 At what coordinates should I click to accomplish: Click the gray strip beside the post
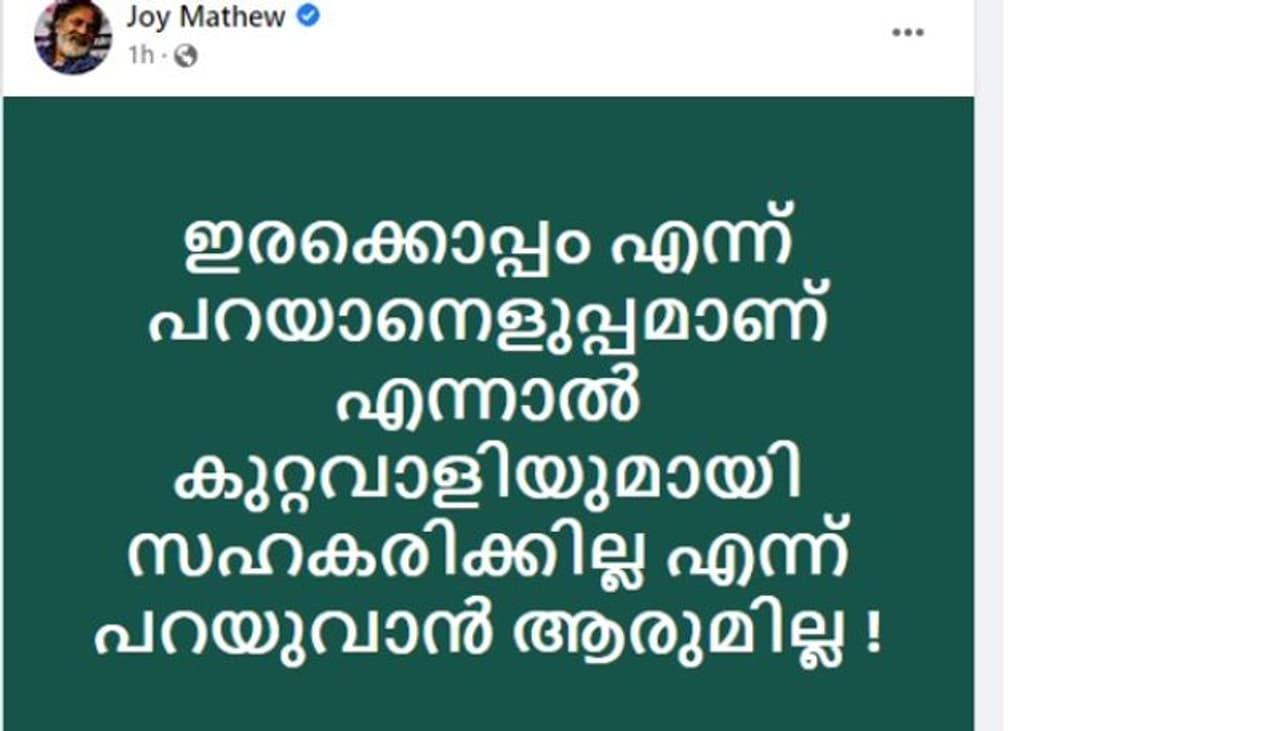coord(988,400)
